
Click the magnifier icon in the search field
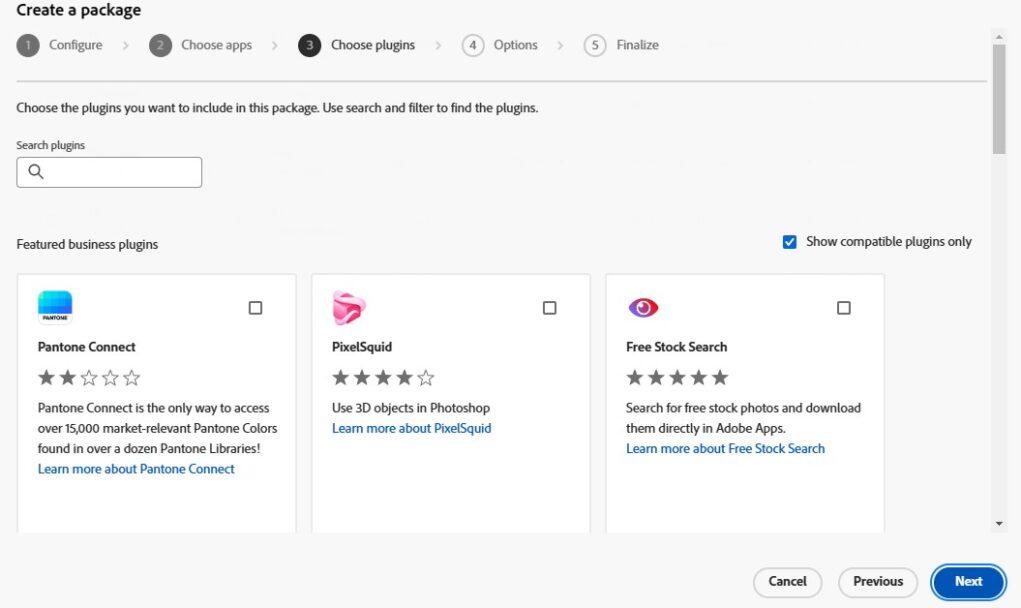click(x=36, y=171)
